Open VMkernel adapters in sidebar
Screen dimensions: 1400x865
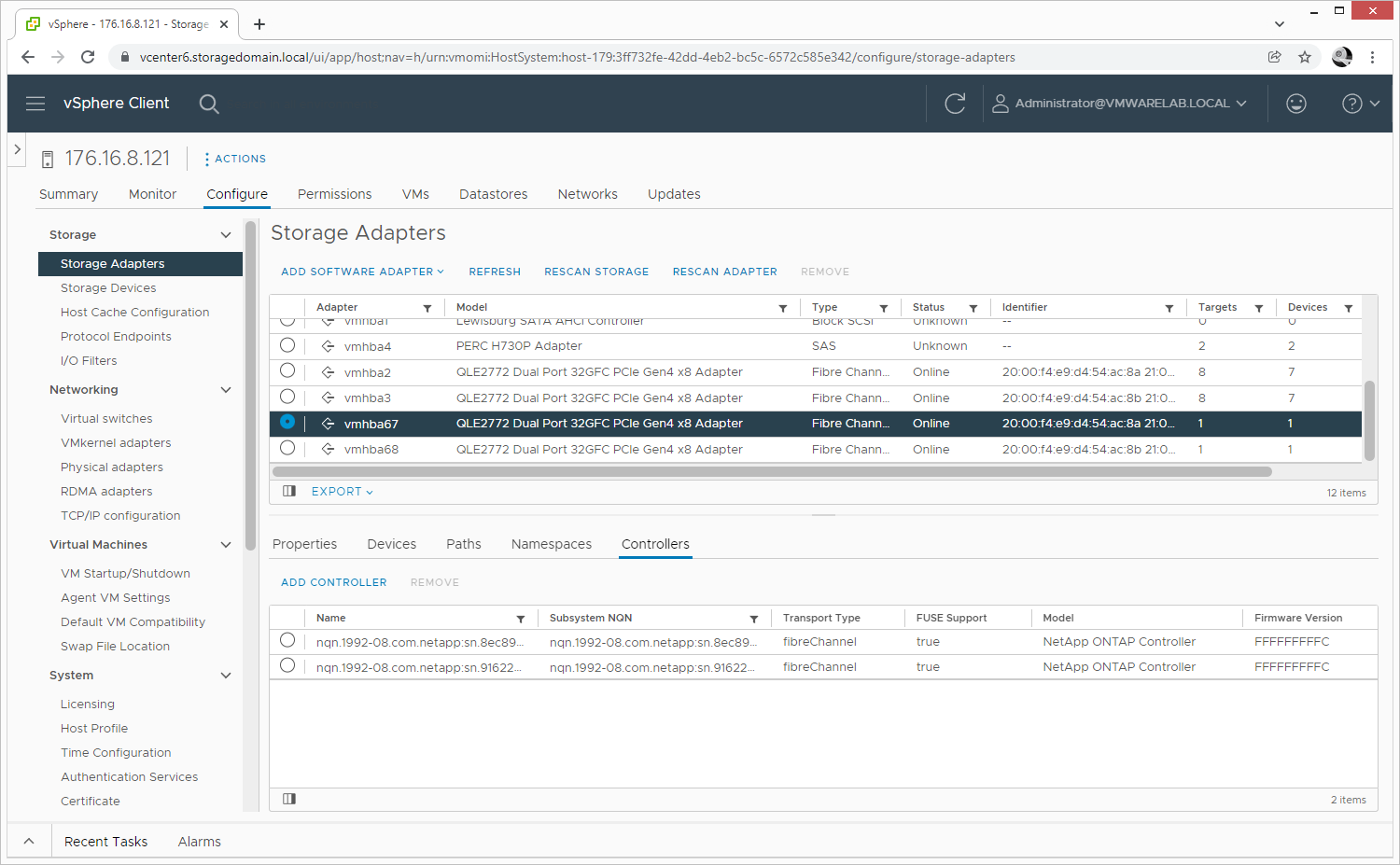tap(116, 443)
